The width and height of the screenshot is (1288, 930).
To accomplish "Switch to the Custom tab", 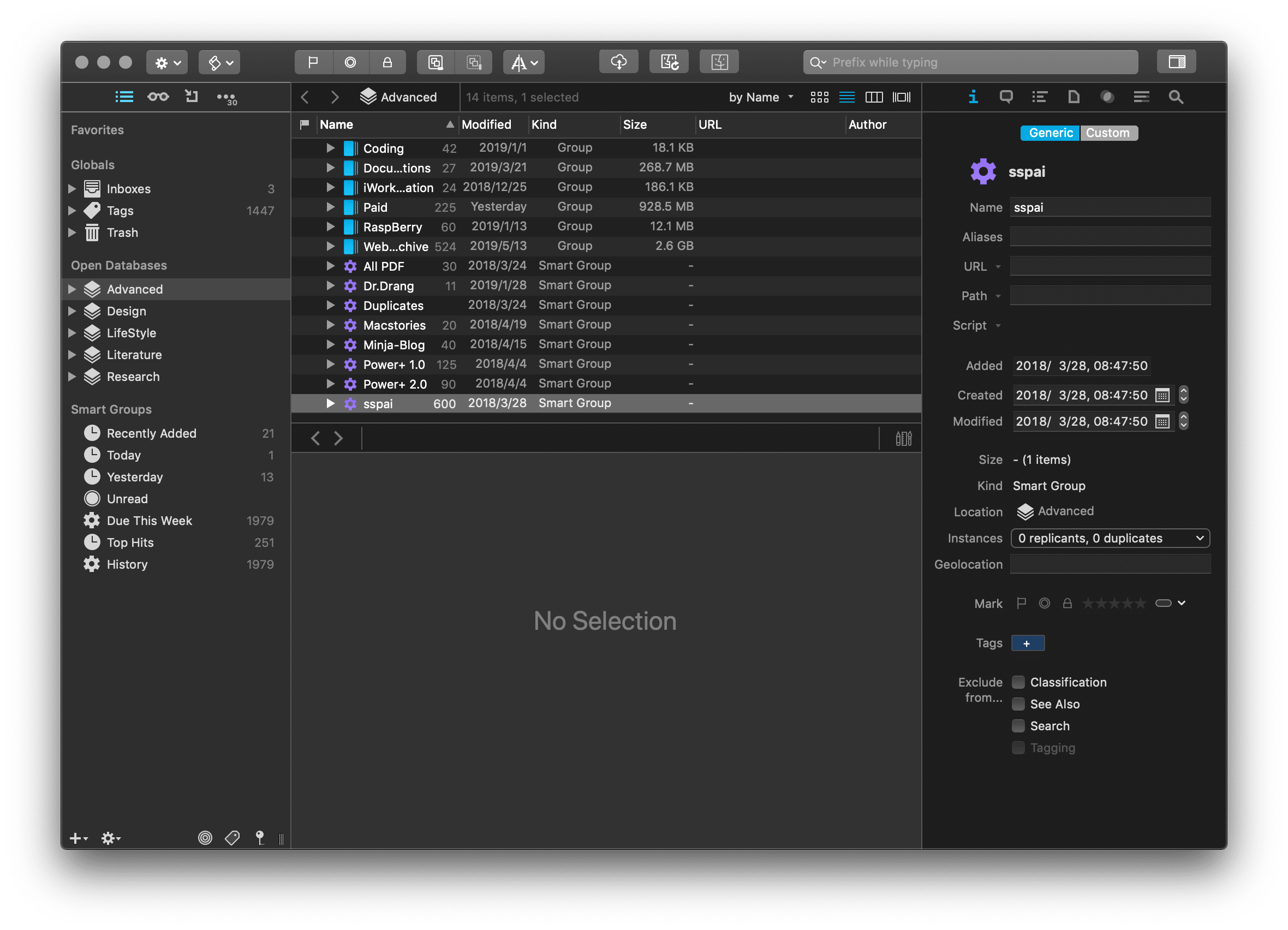I will [x=1108, y=133].
